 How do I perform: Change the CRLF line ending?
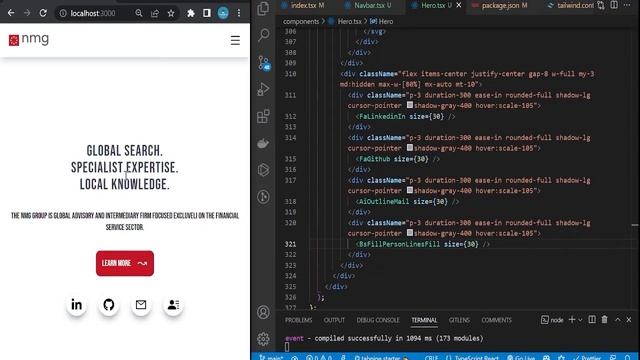point(431,357)
